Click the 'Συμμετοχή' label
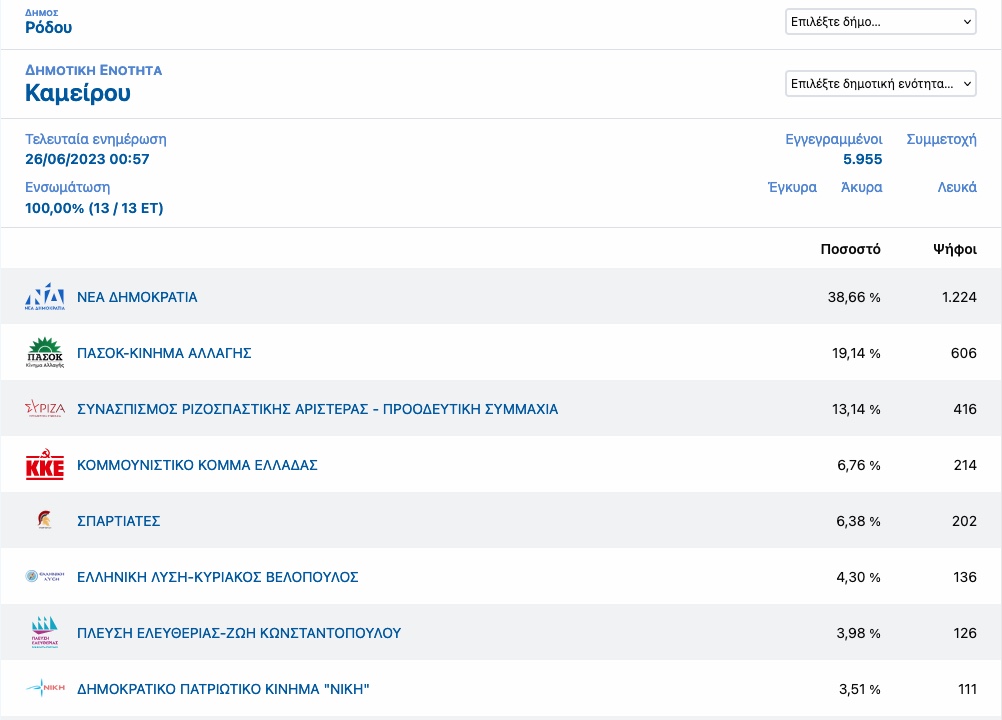 (941, 139)
